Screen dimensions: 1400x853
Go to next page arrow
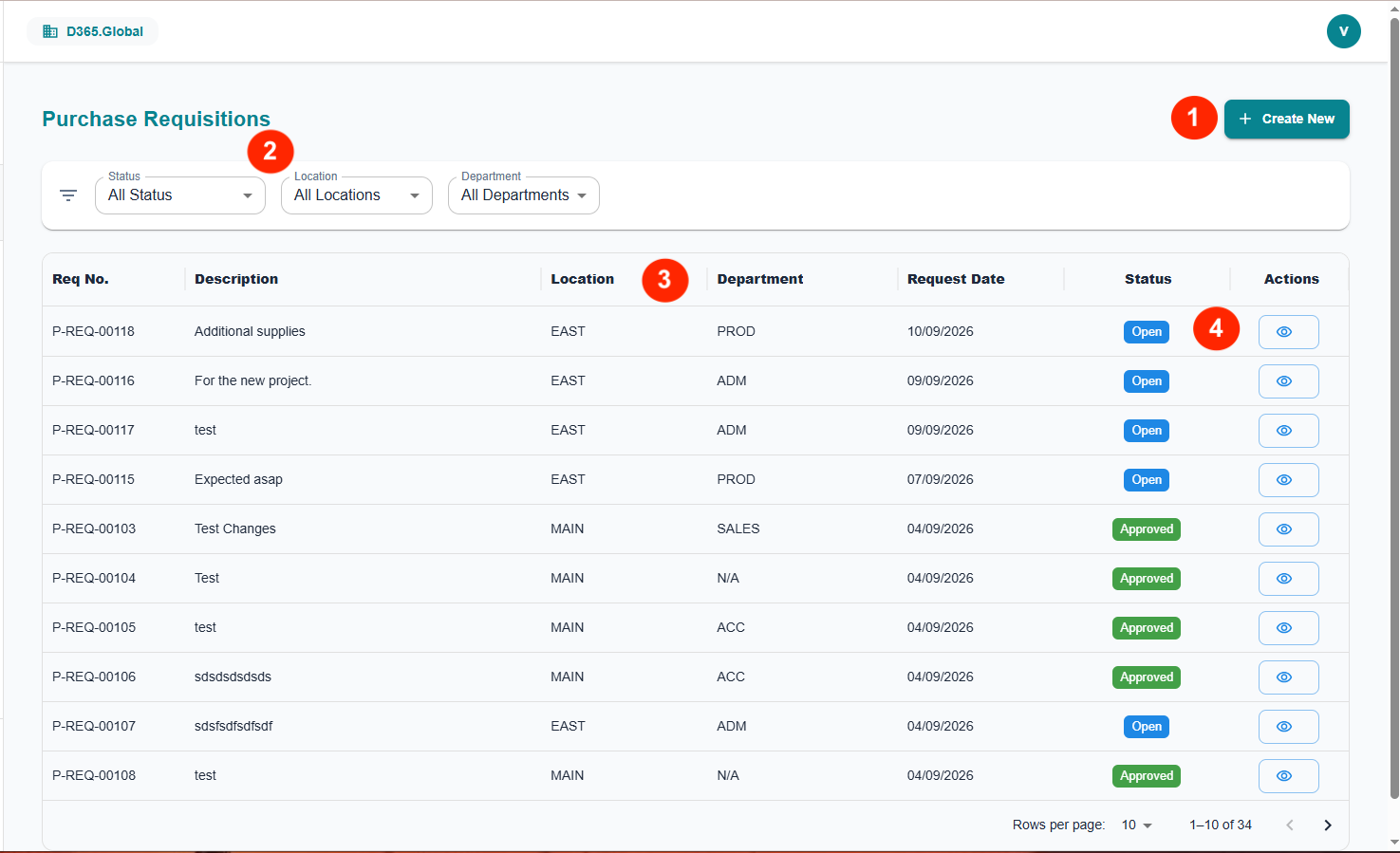coord(1328,825)
